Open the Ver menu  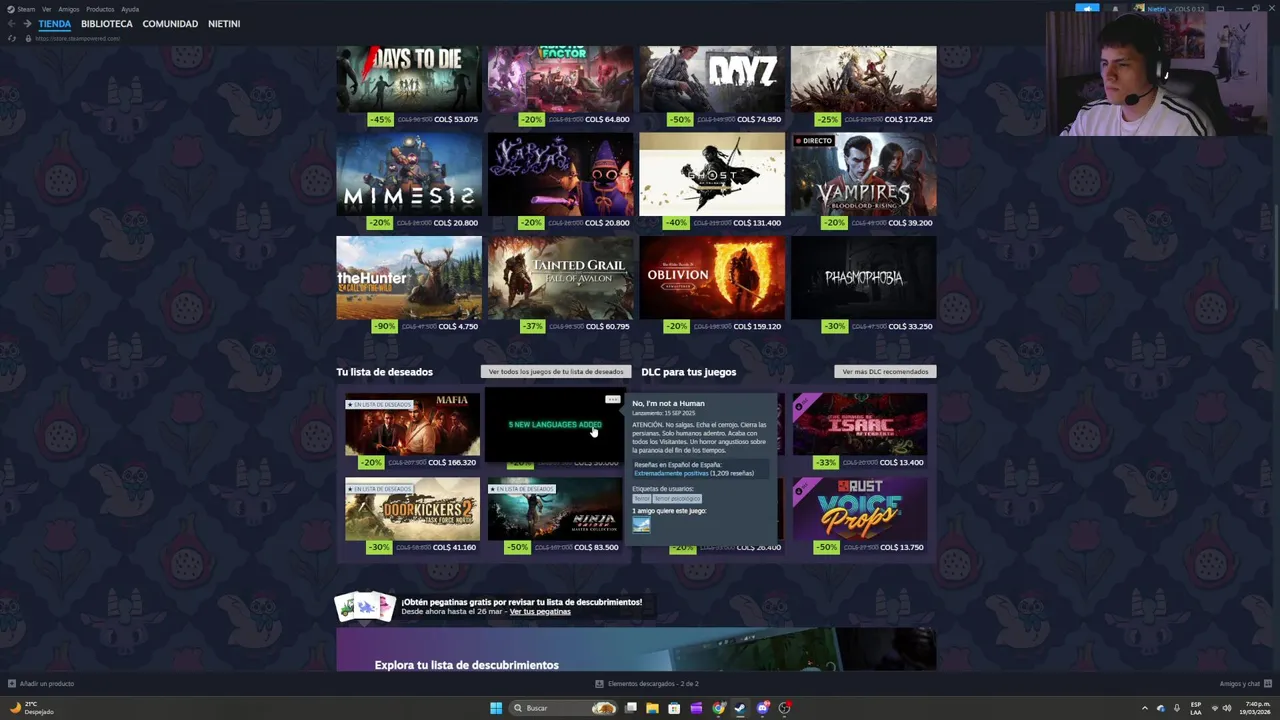[46, 9]
